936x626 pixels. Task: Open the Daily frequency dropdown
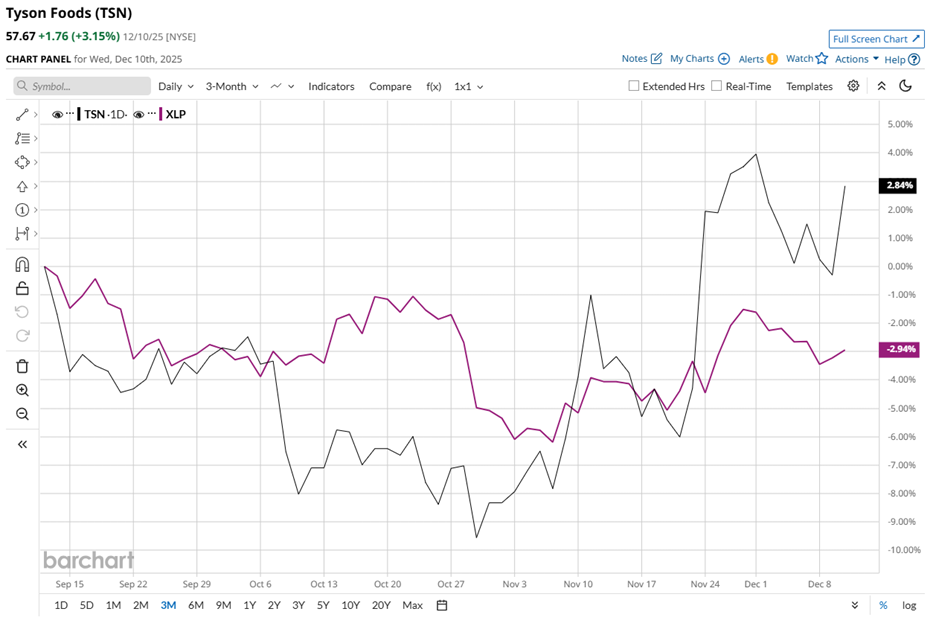tap(176, 87)
